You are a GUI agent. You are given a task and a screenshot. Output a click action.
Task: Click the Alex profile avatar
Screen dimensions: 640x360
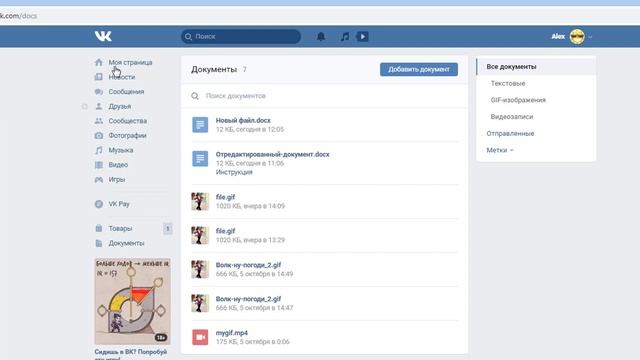coord(577,37)
